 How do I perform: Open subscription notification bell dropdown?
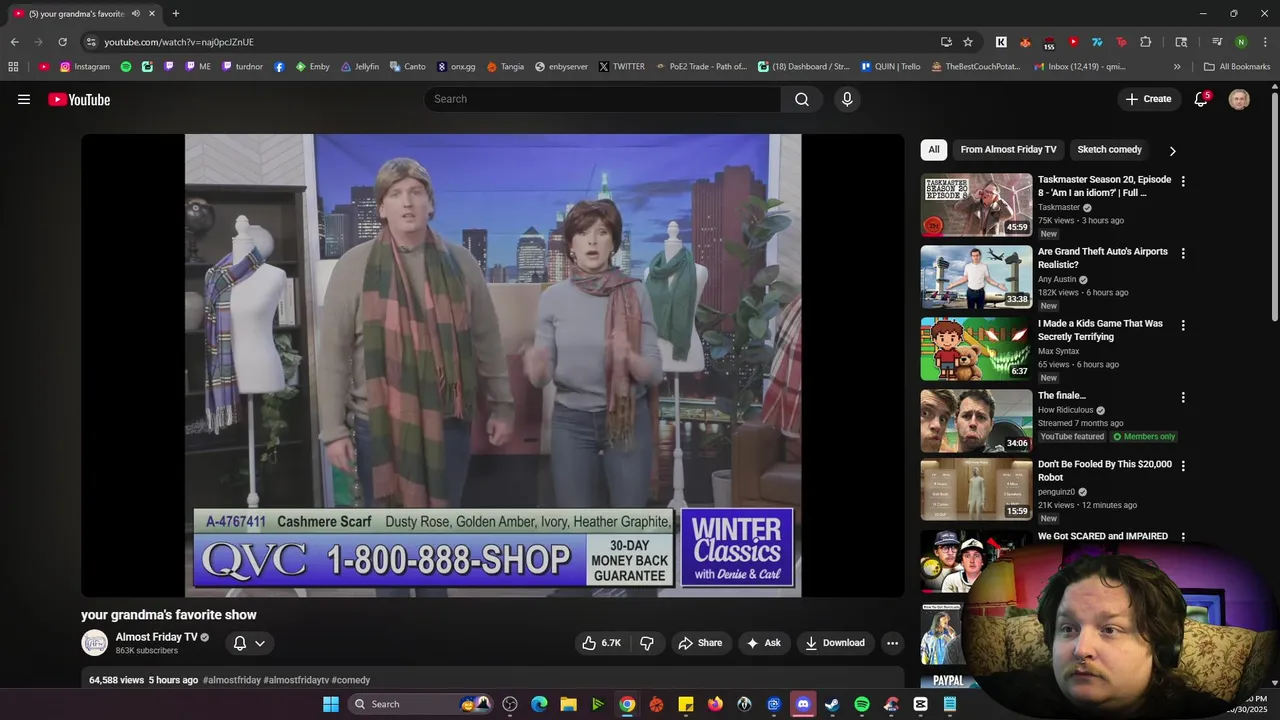(x=249, y=643)
